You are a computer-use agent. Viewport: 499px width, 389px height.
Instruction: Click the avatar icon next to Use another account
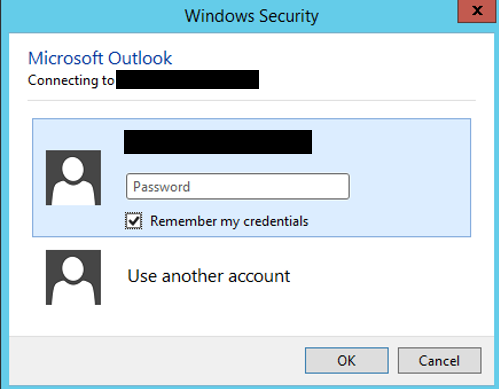[73, 277]
